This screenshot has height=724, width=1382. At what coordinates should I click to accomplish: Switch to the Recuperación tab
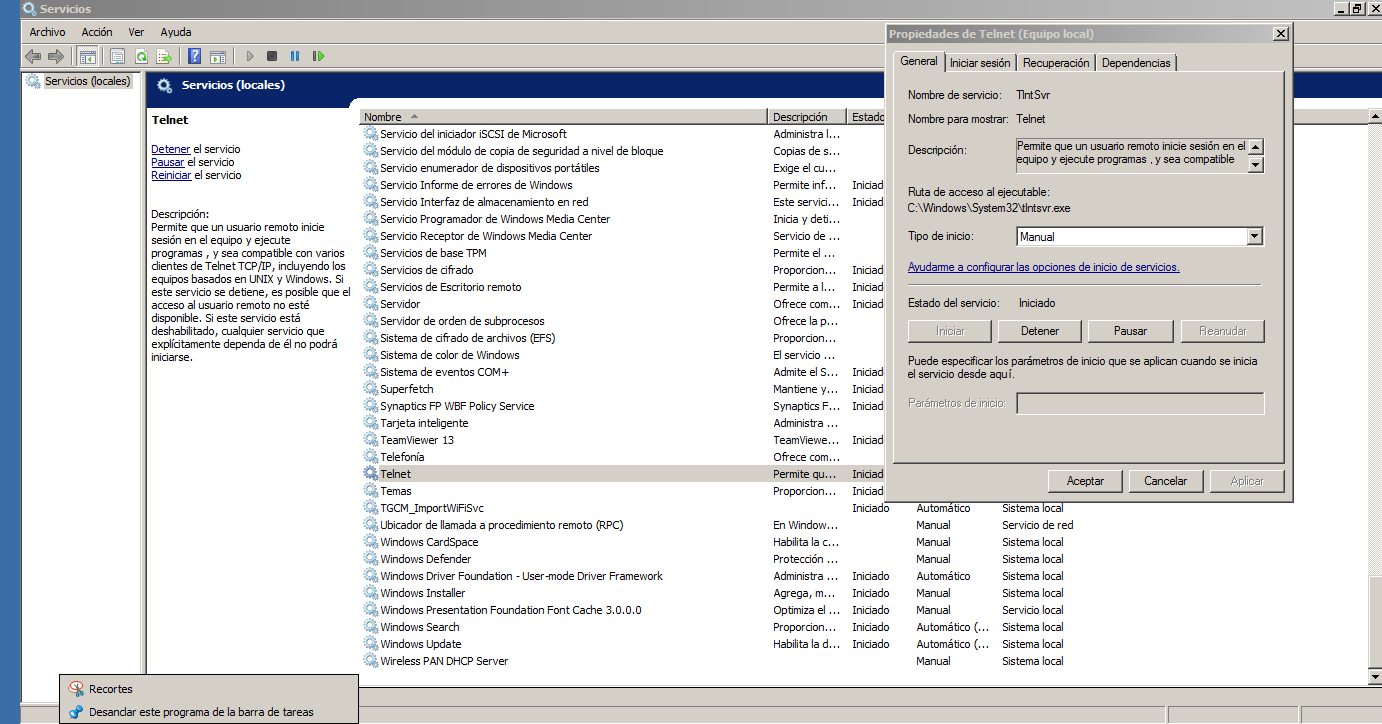coord(1056,63)
